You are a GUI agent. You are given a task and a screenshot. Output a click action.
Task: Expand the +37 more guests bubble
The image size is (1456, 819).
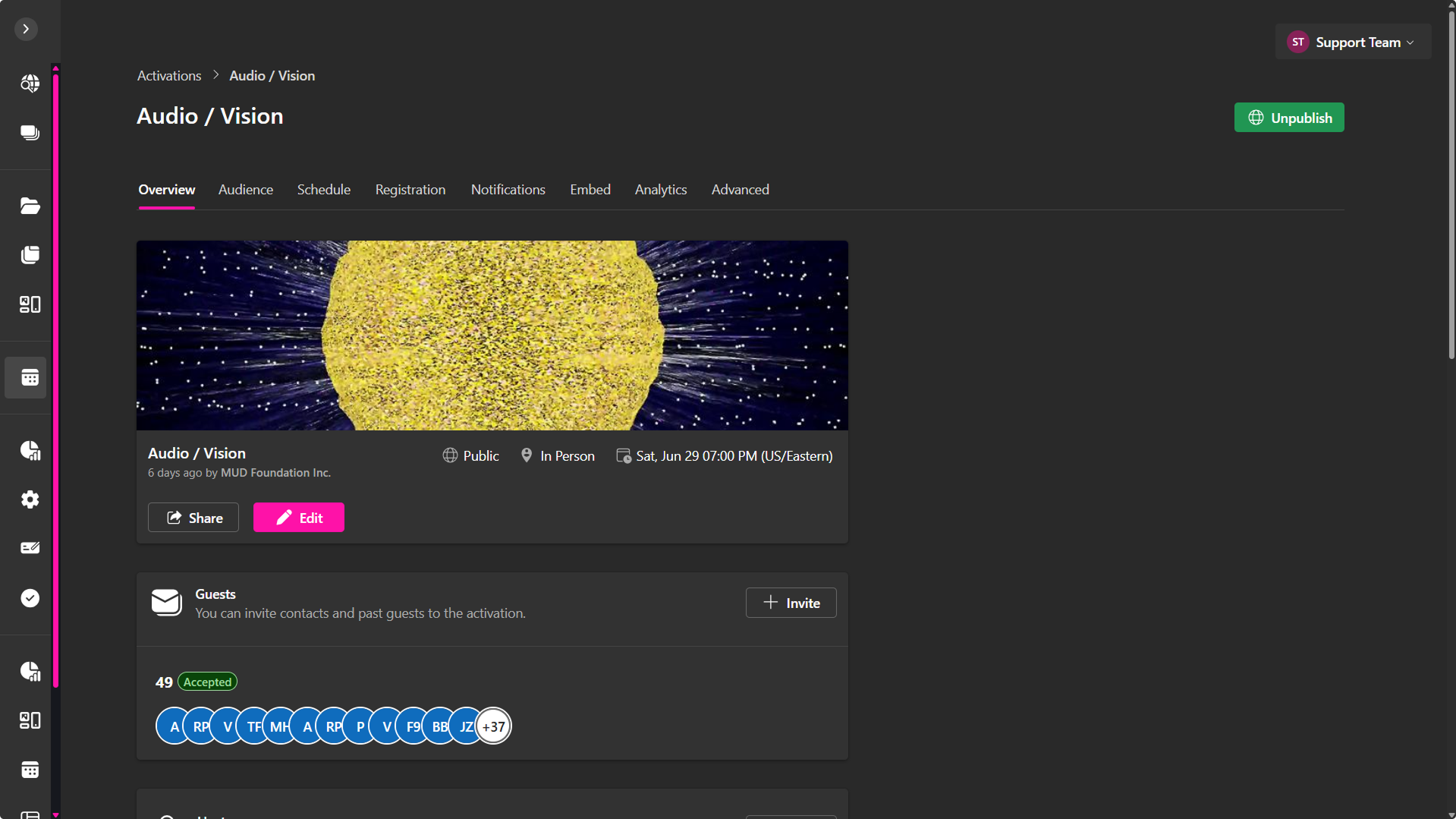tap(493, 726)
